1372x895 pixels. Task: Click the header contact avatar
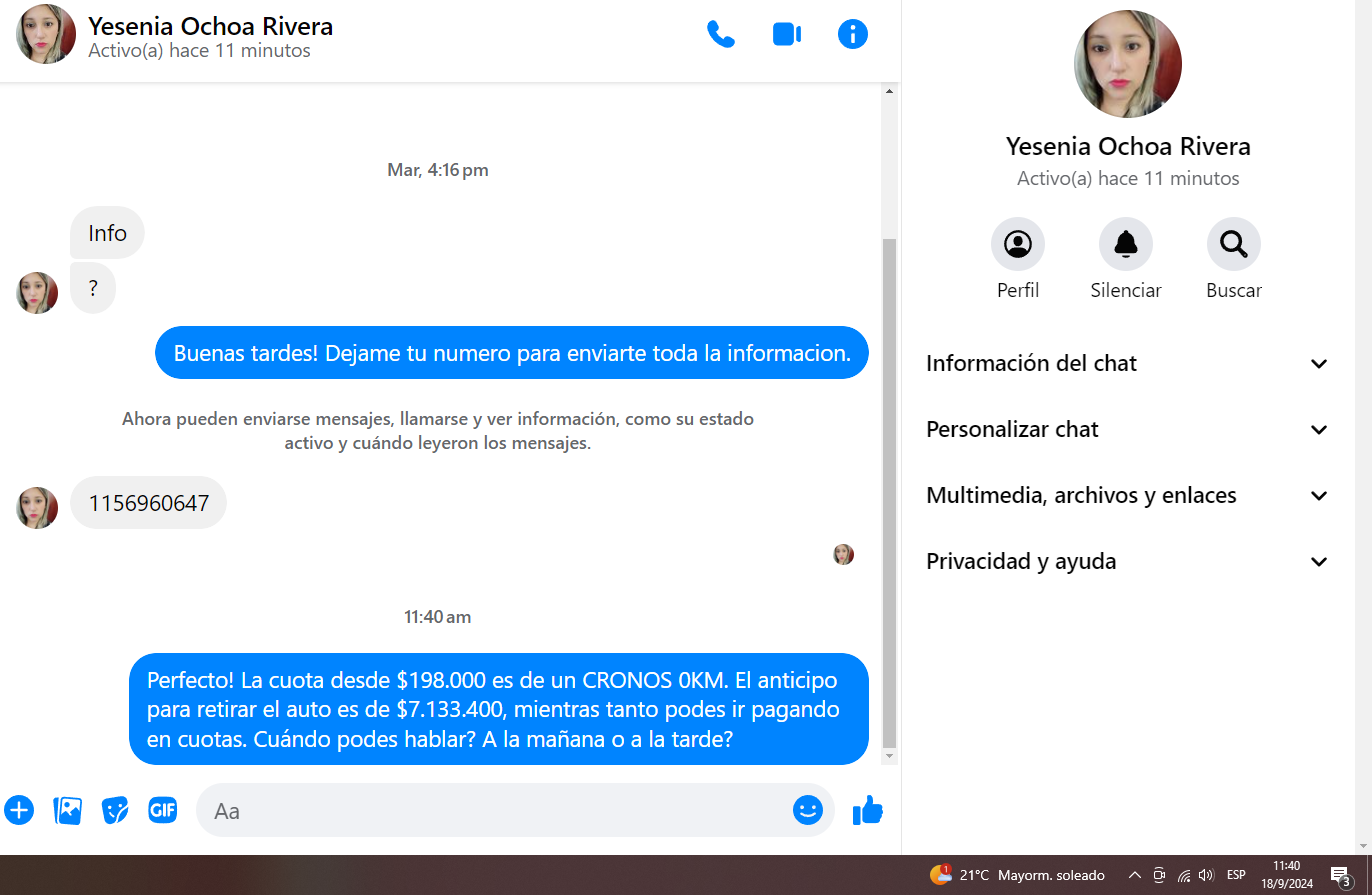coord(46,34)
